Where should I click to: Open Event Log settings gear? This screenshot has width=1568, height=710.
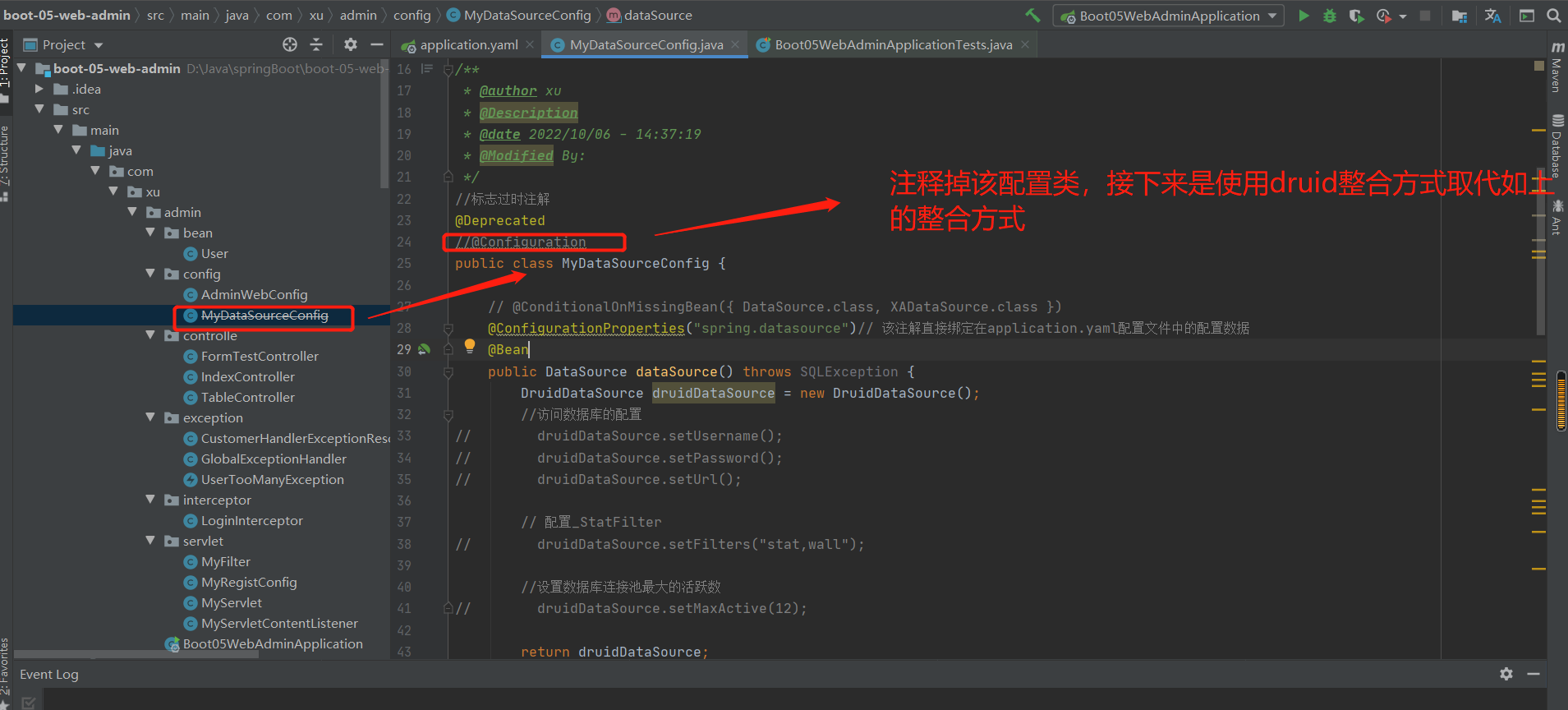coord(1506,674)
